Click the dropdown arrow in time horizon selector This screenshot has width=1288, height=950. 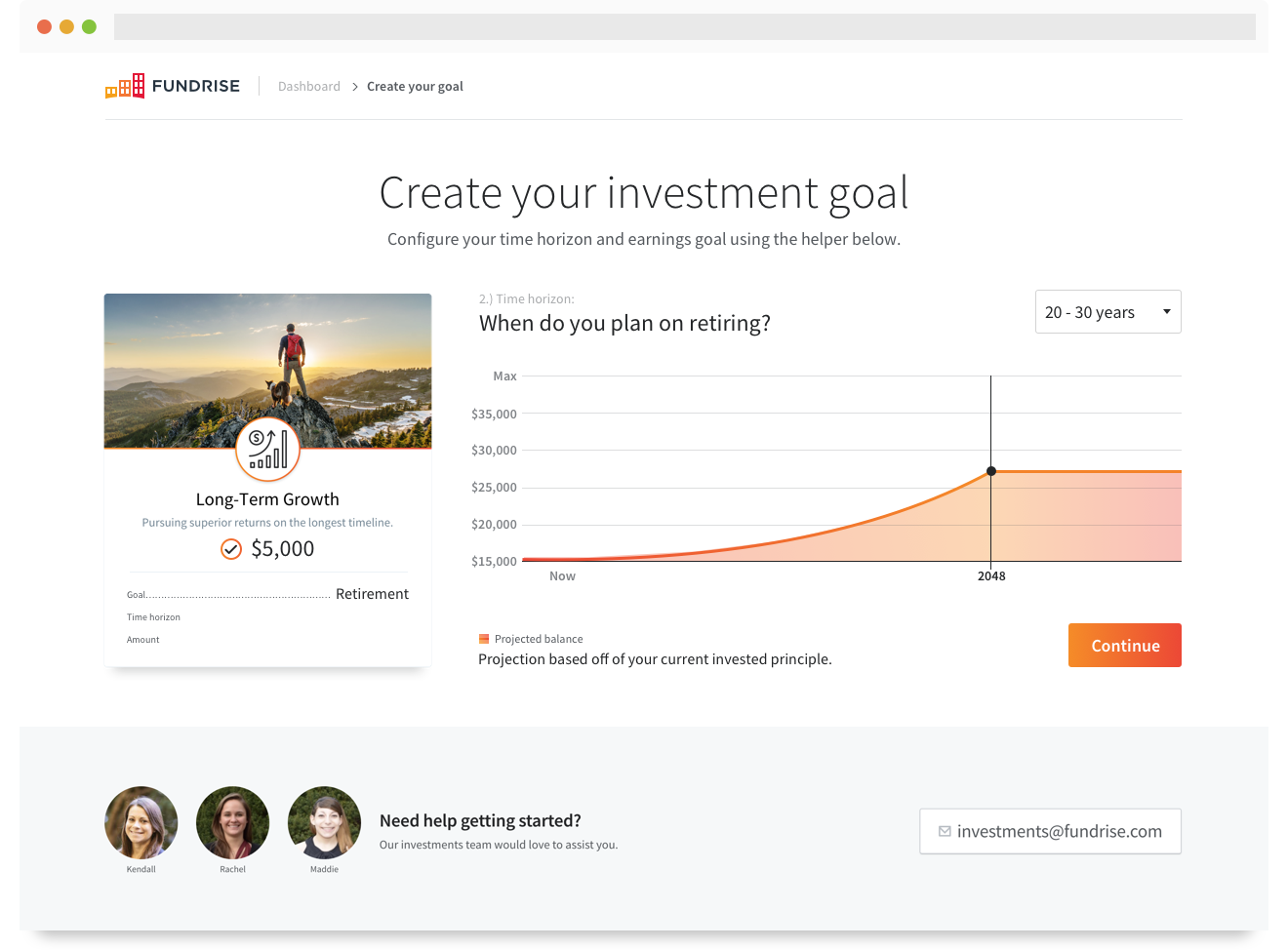click(1166, 312)
